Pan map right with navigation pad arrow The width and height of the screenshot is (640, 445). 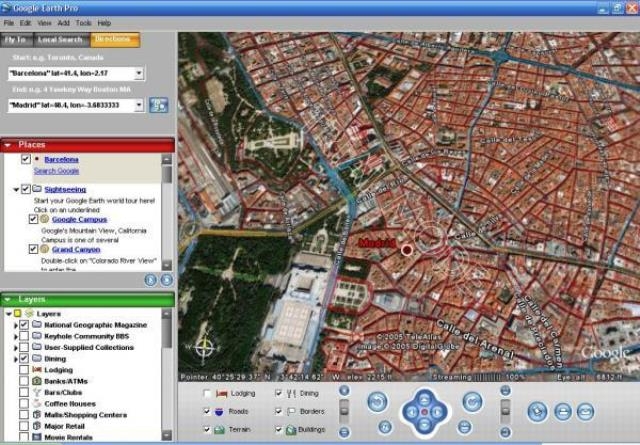click(x=438, y=412)
